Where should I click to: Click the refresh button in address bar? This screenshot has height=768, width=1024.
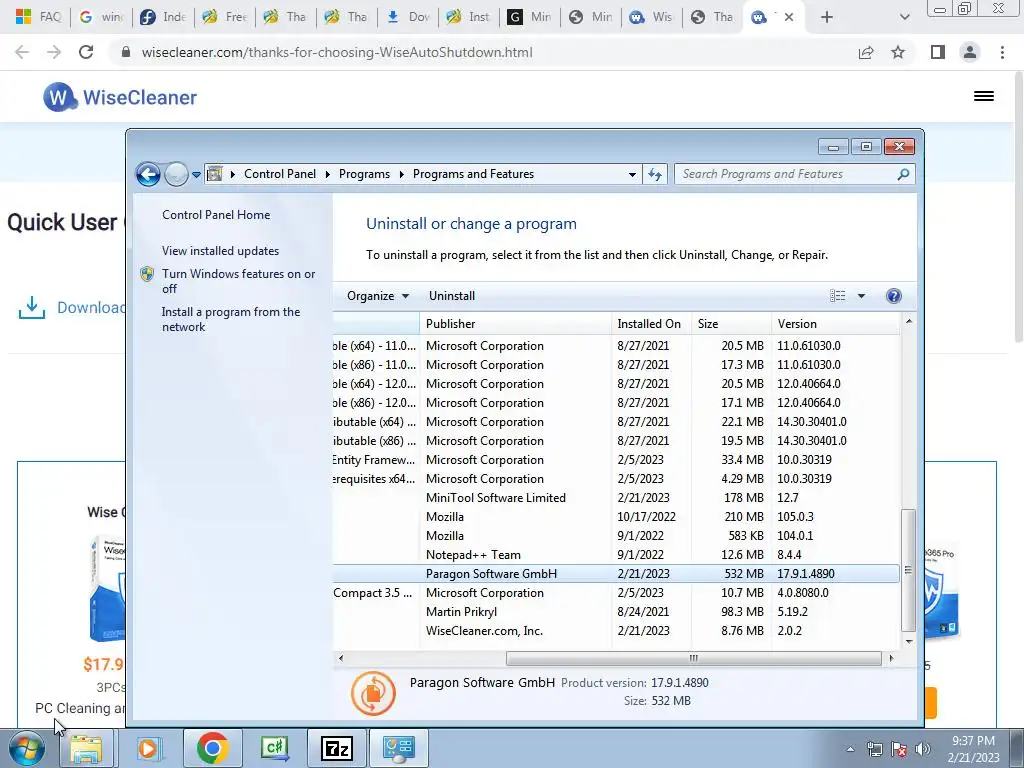point(655,174)
